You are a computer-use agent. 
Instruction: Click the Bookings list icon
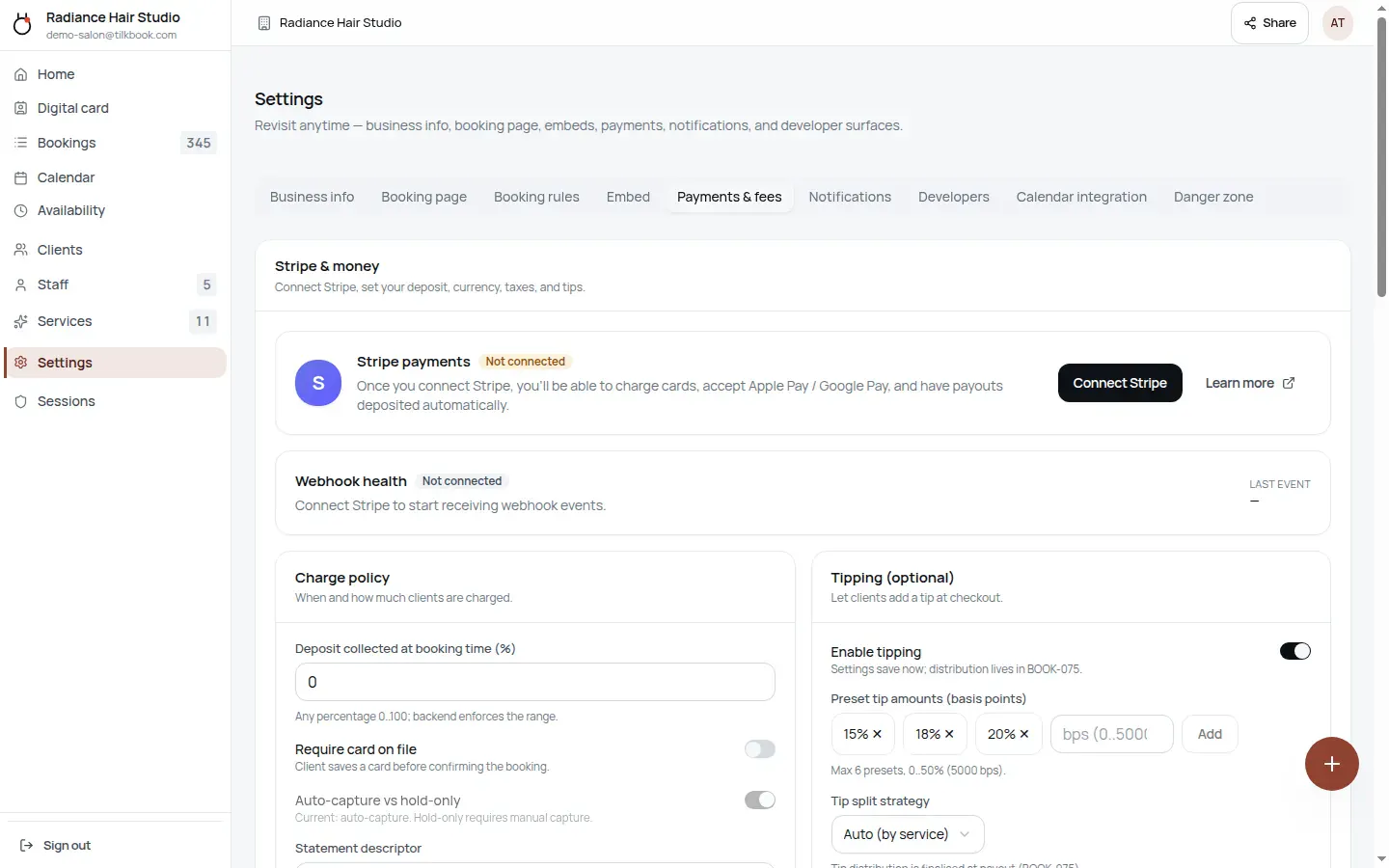[20, 143]
